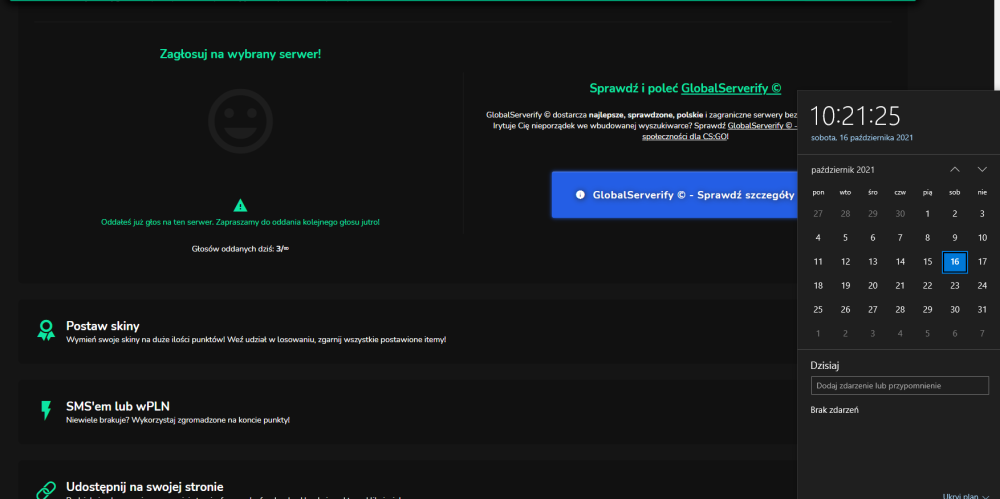Select October 15 in the calendar
This screenshot has height=499, width=1000.
click(x=927, y=262)
